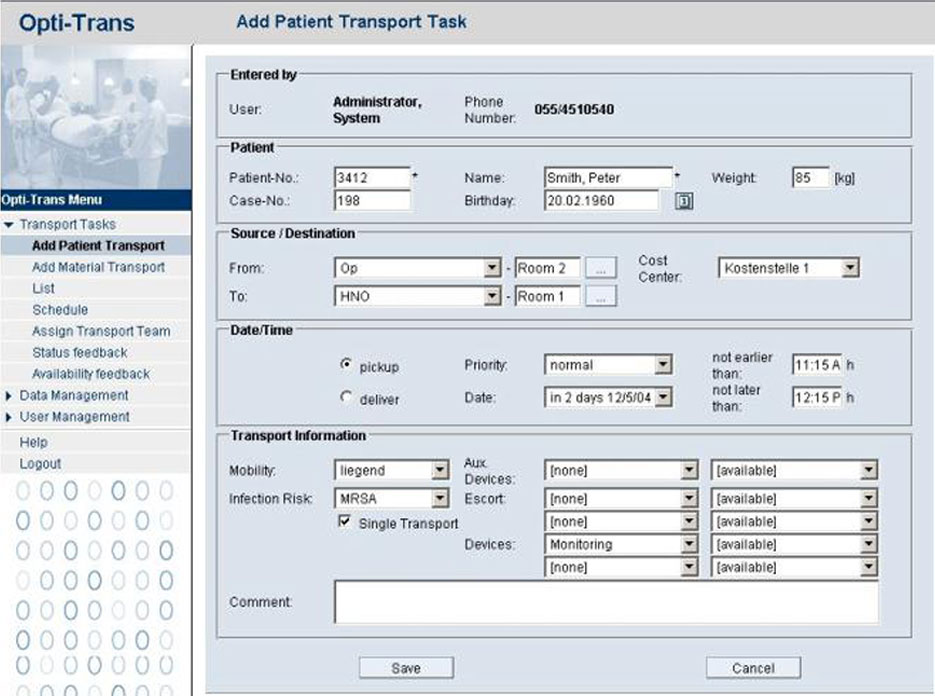Click the Administrator, System user text
This screenshot has width=935, height=696.
(x=377, y=110)
